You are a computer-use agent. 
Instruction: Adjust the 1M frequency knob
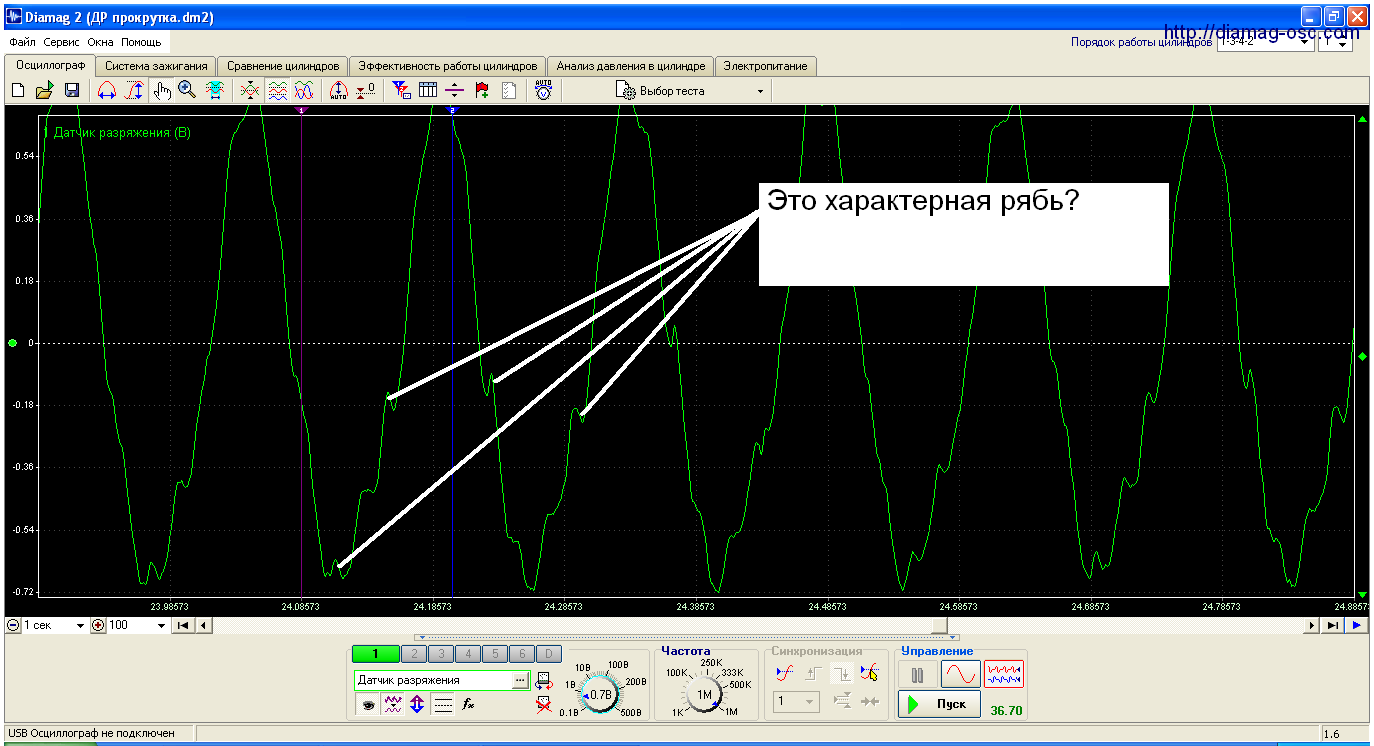704,693
